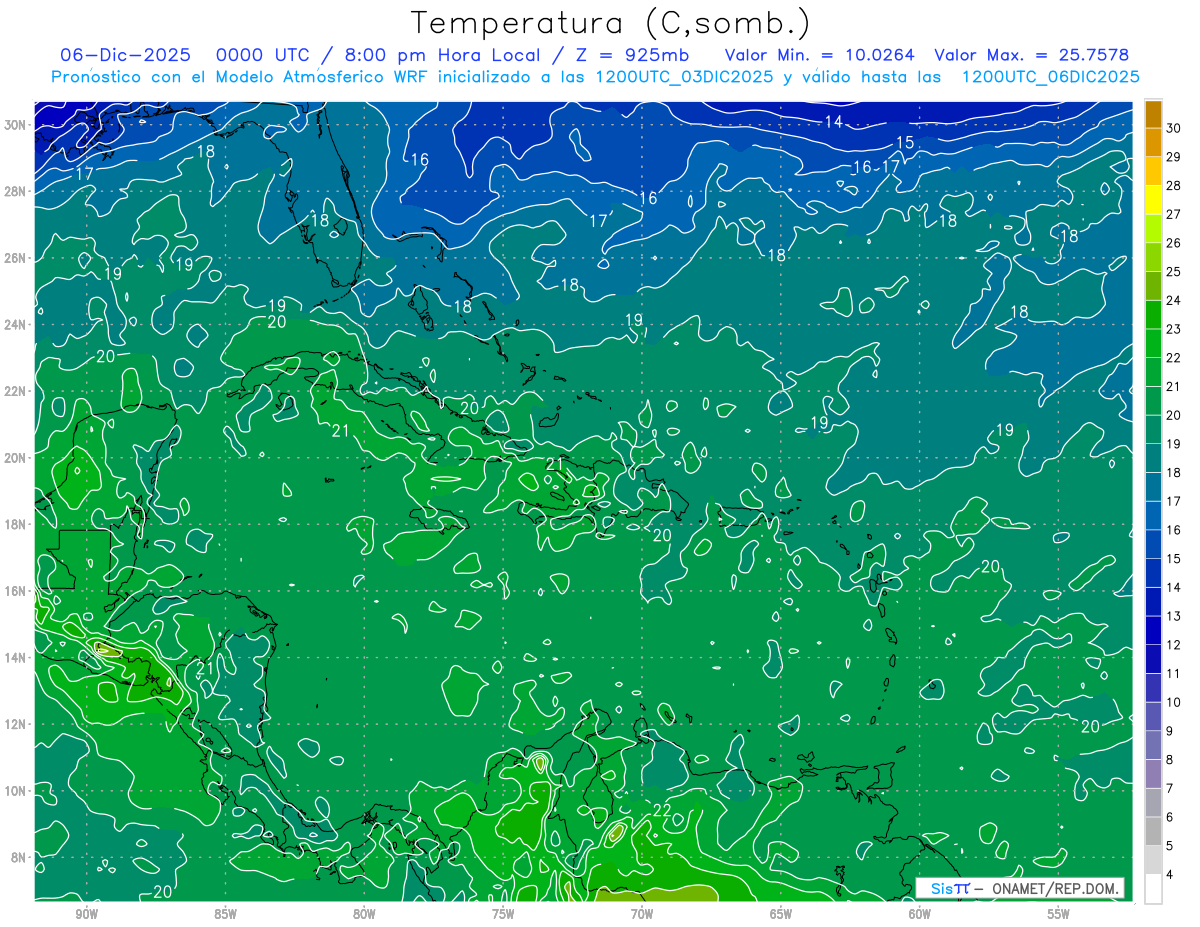The height and width of the screenshot is (927, 1200).
Task: Click the colorbar value 30
Action: pyautogui.click(x=1173, y=128)
